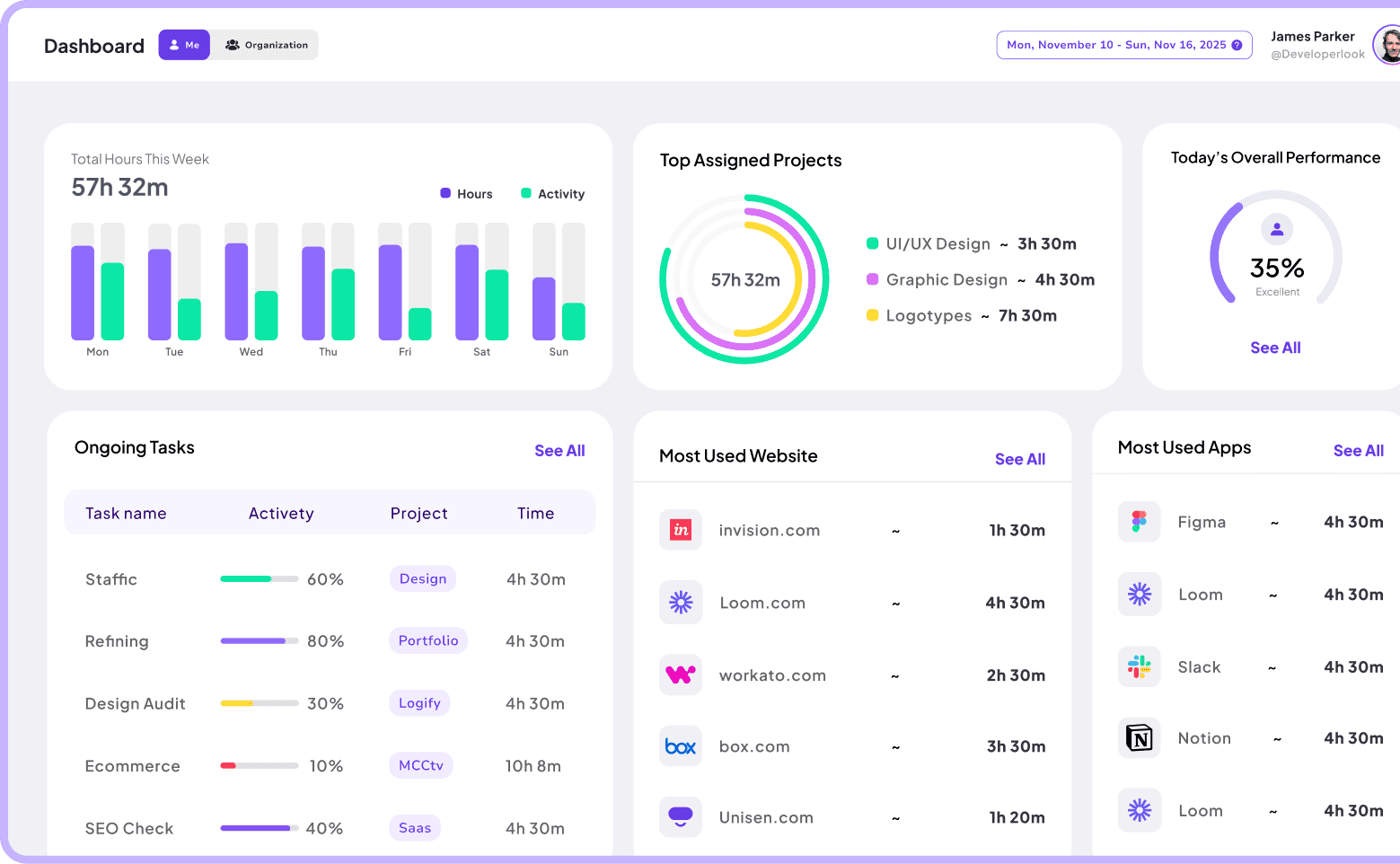
Task: Open See All for Most Used Website
Action: pyautogui.click(x=1019, y=458)
